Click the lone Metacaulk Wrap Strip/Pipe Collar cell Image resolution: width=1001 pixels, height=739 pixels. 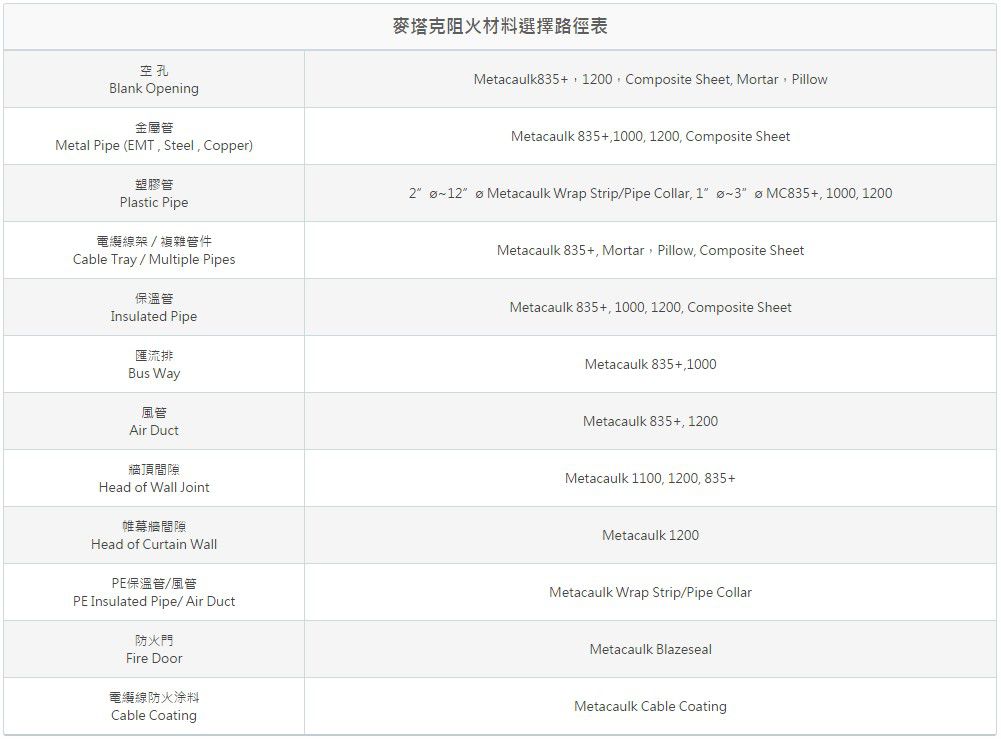click(651, 592)
